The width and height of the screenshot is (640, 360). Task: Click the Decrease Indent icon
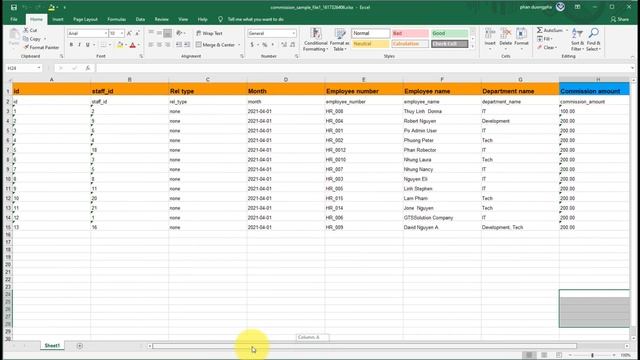(x=179, y=45)
